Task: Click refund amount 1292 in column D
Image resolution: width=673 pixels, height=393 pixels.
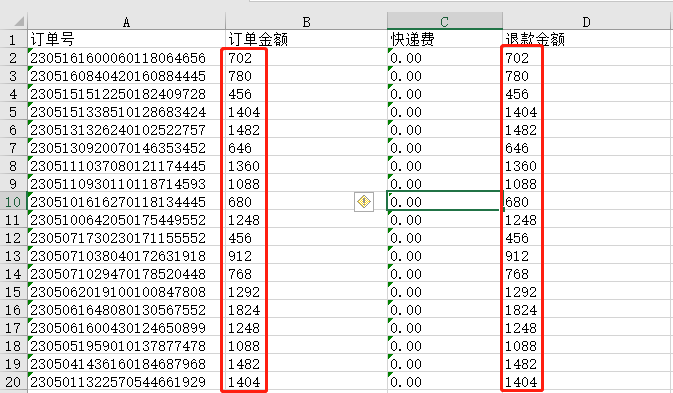Action: coord(586,292)
